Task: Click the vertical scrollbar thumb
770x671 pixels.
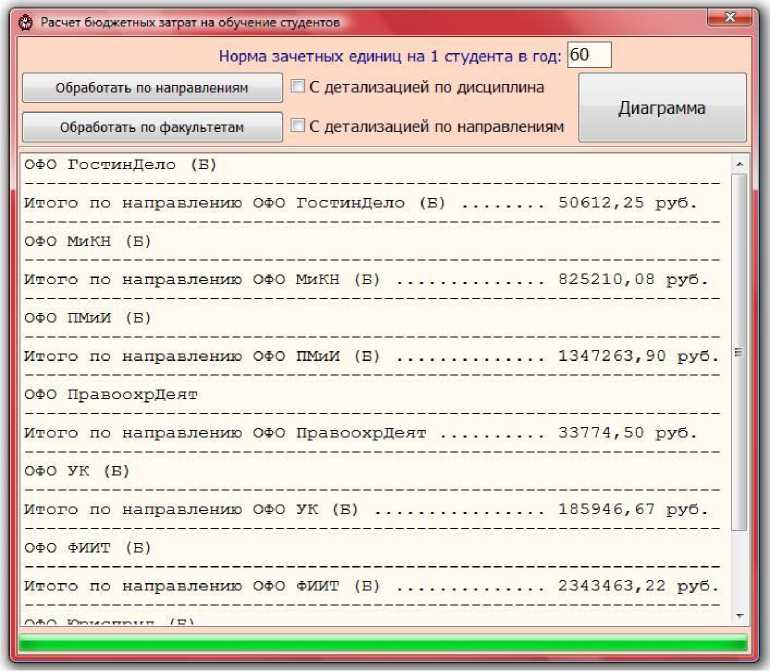Action: [x=739, y=352]
